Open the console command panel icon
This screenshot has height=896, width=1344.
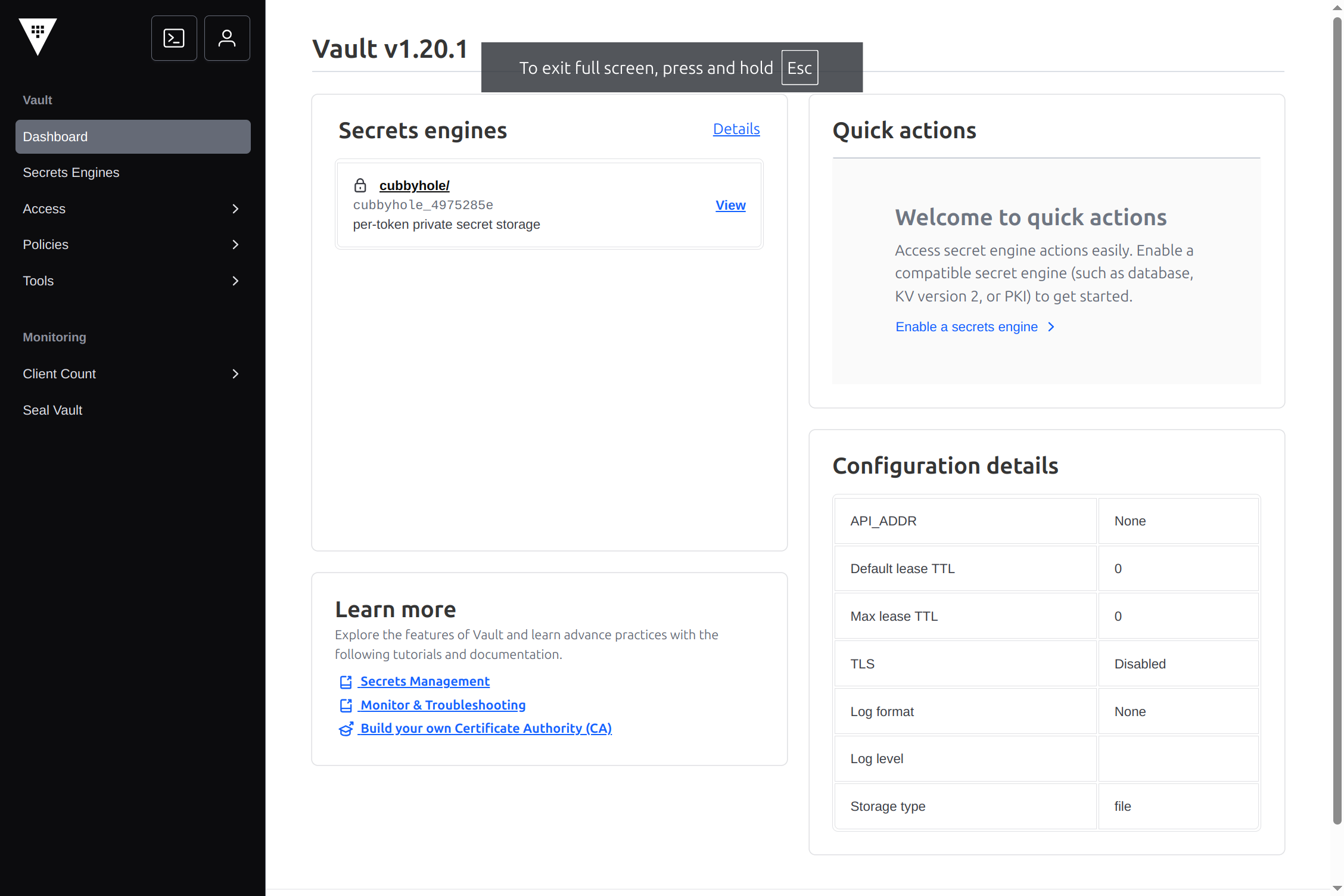(x=174, y=38)
